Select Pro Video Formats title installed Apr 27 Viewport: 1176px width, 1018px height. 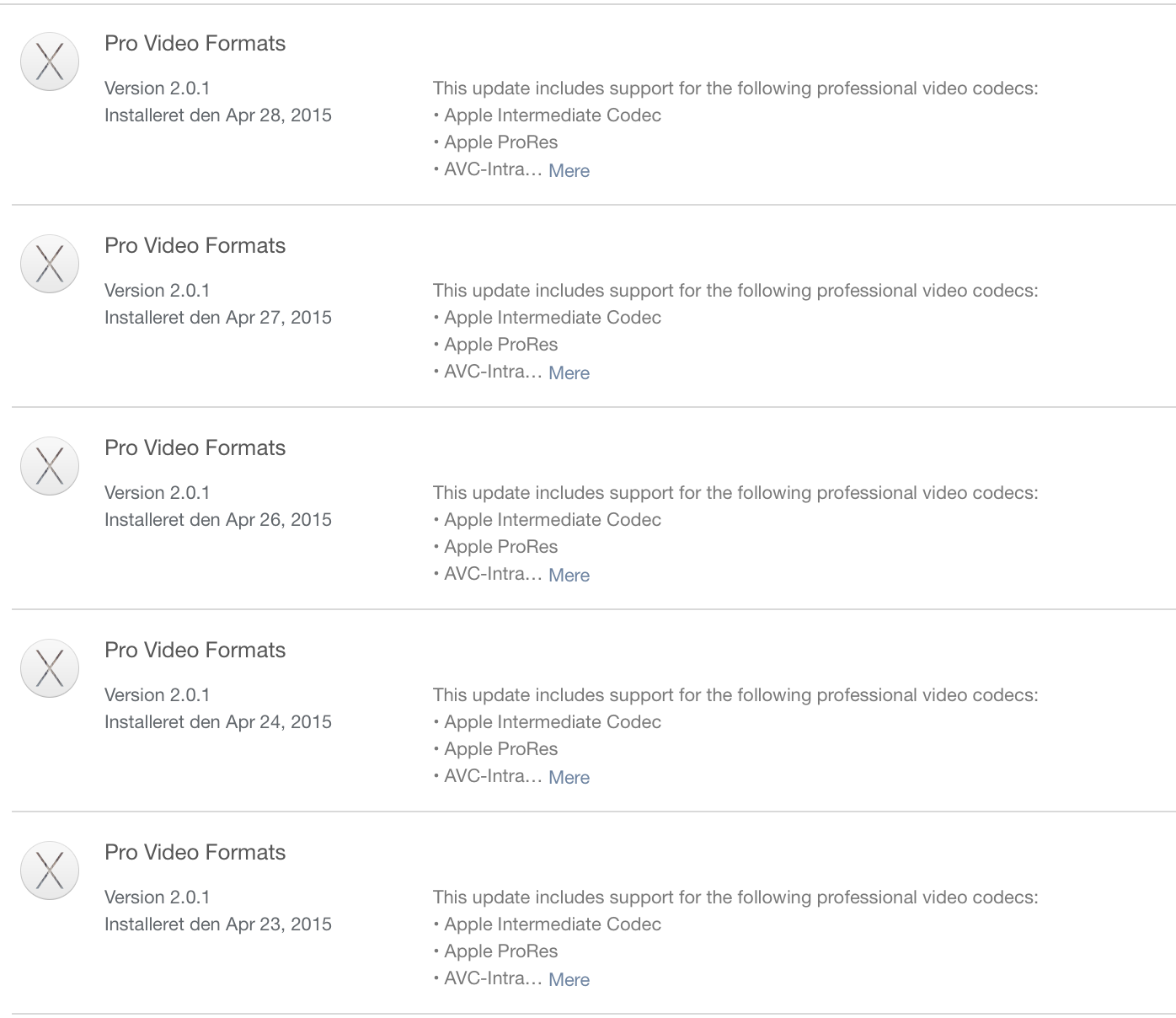(x=195, y=246)
